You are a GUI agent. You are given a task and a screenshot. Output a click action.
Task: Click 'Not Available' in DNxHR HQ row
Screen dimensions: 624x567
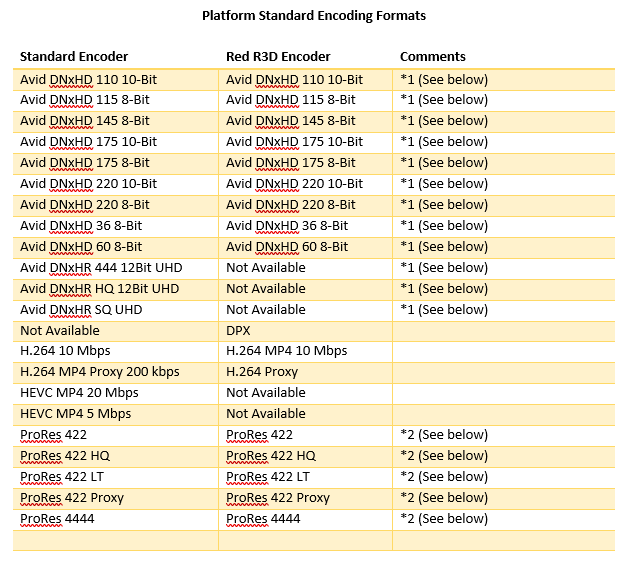(x=266, y=289)
